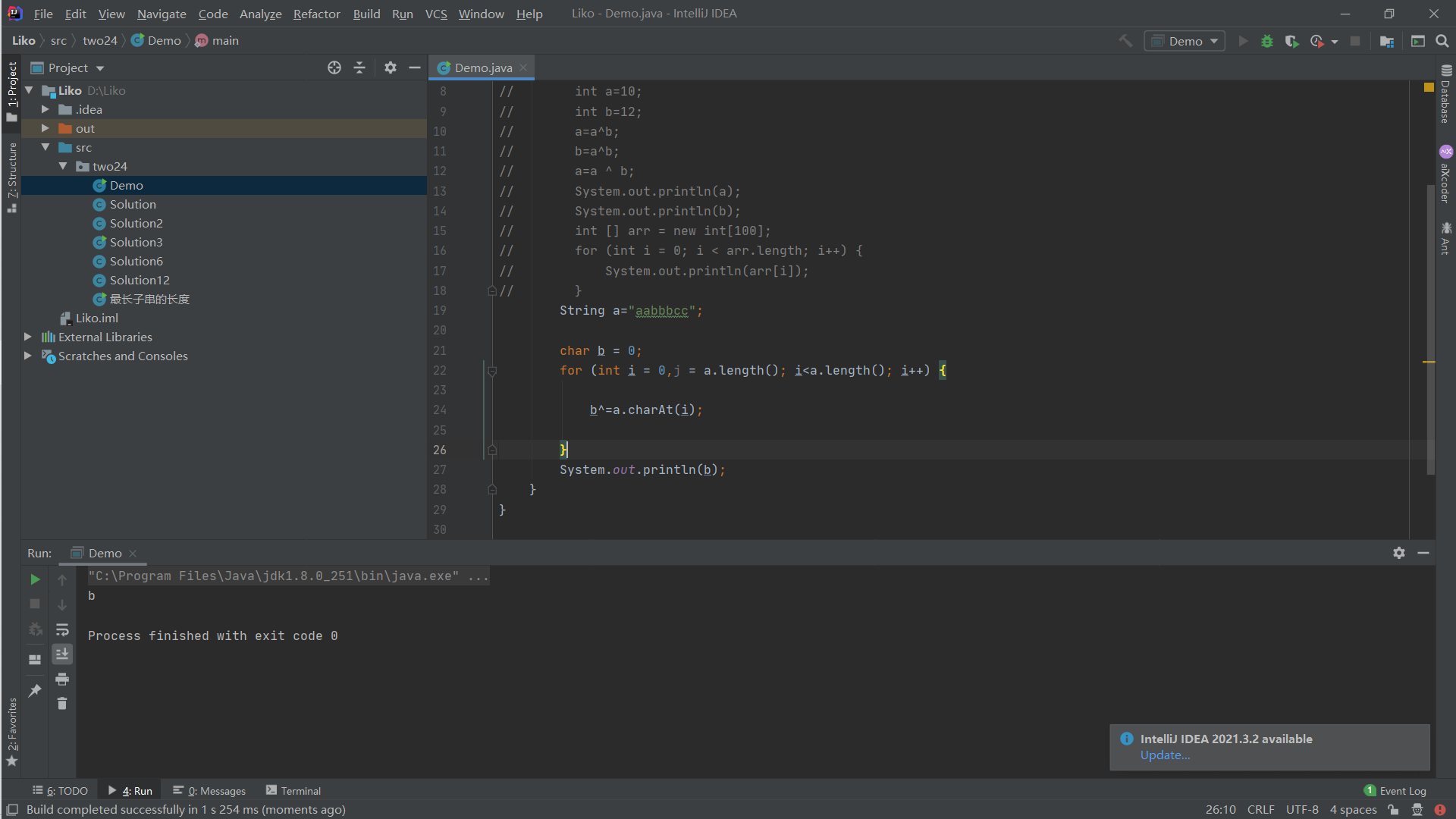Toggle pin tab in Run panel
This screenshot has width=1456, height=819.
pos(35,690)
